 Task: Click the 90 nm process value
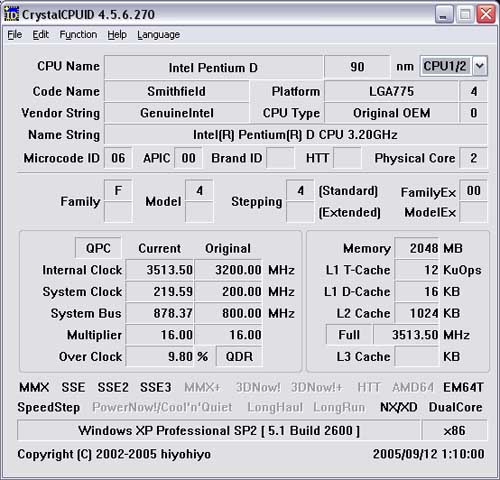click(x=357, y=67)
